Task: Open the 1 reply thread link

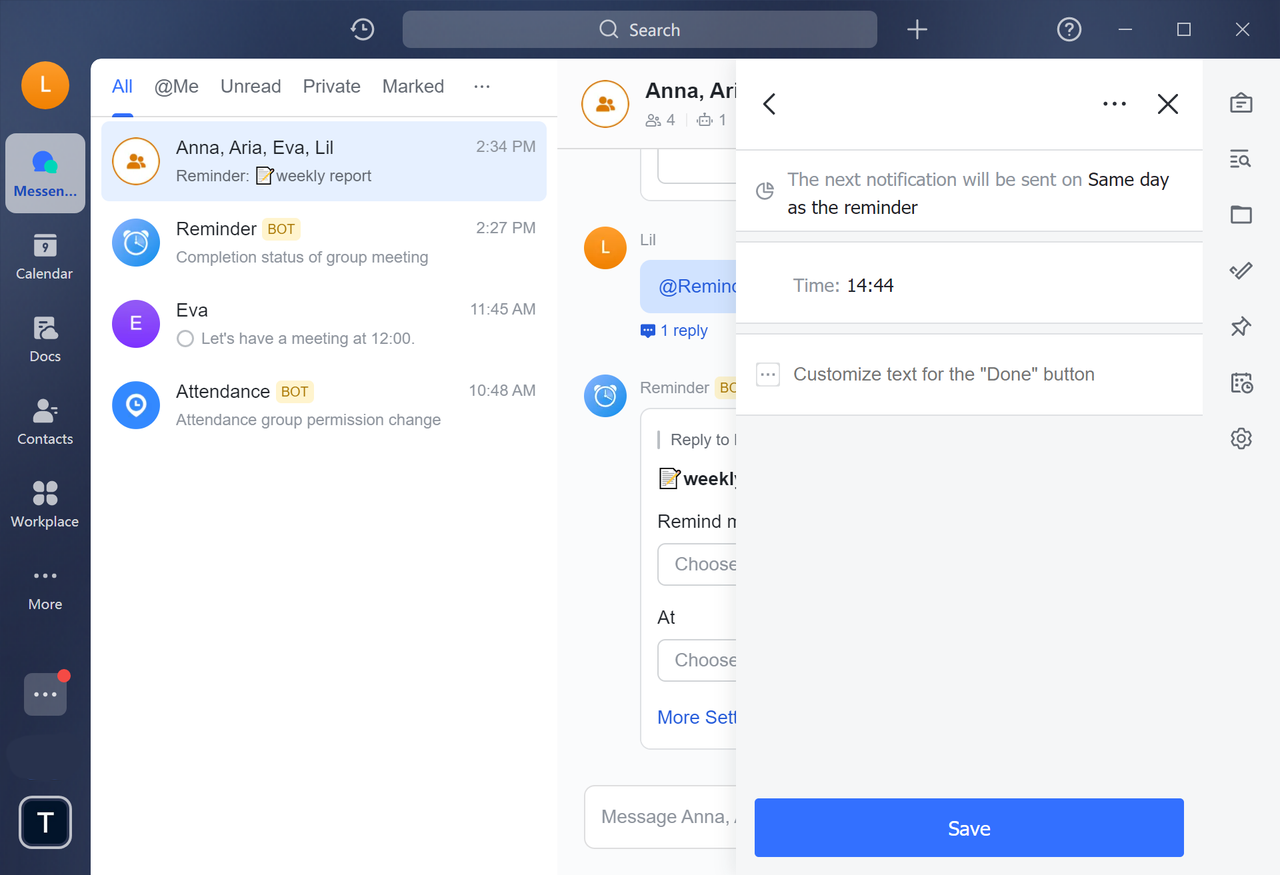Action: [675, 331]
